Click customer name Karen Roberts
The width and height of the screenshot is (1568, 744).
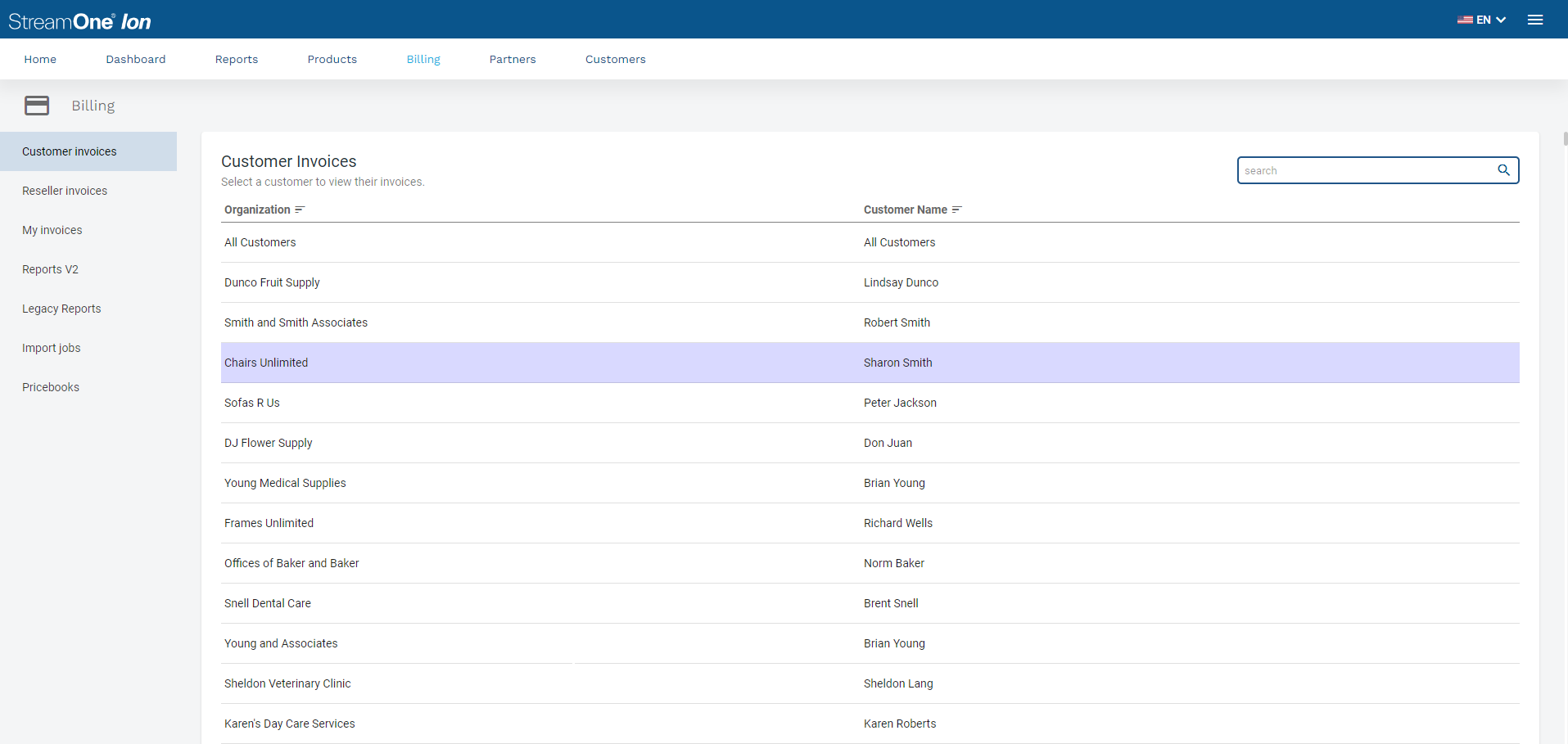[900, 724]
